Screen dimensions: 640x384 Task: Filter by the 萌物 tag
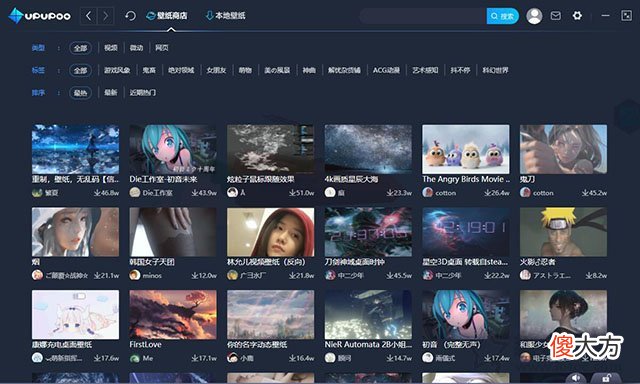pyautogui.click(x=245, y=71)
